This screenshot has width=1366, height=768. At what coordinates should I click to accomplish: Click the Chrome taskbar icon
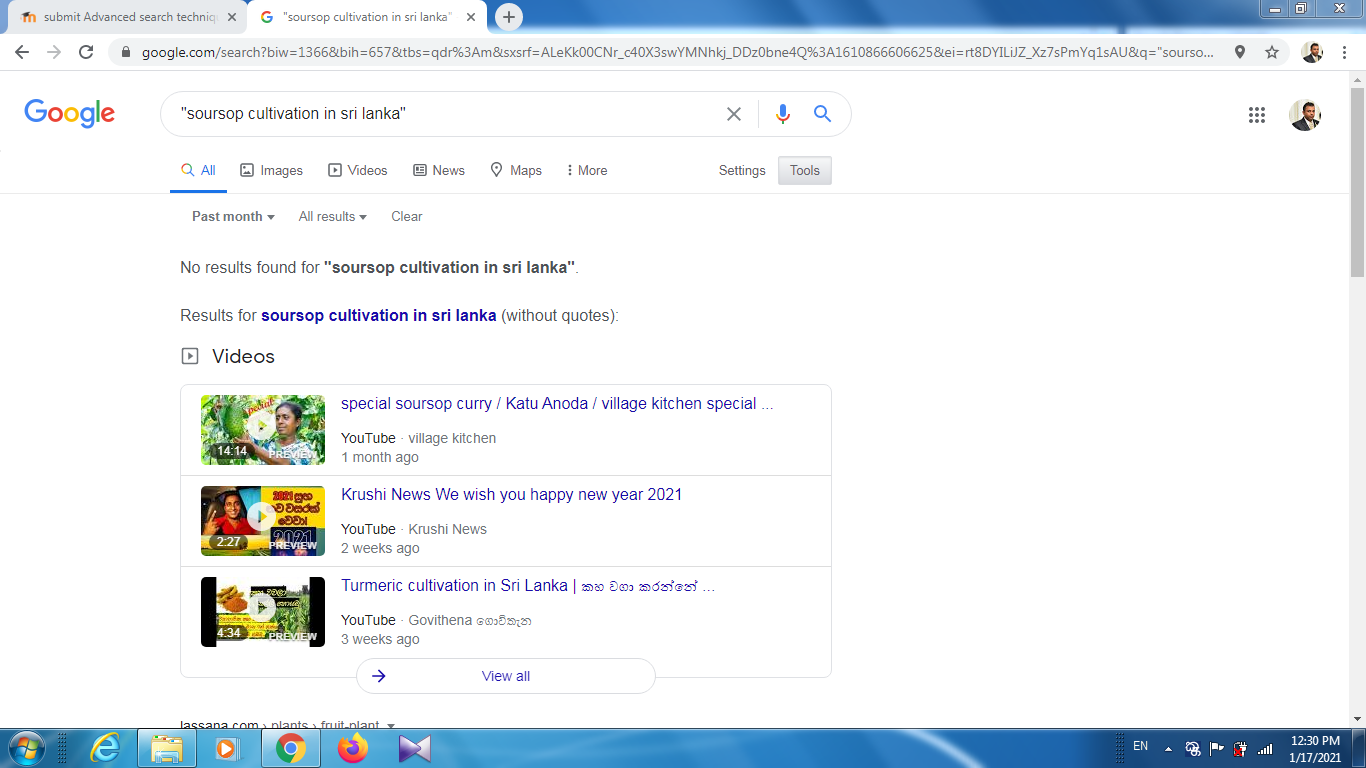291,748
